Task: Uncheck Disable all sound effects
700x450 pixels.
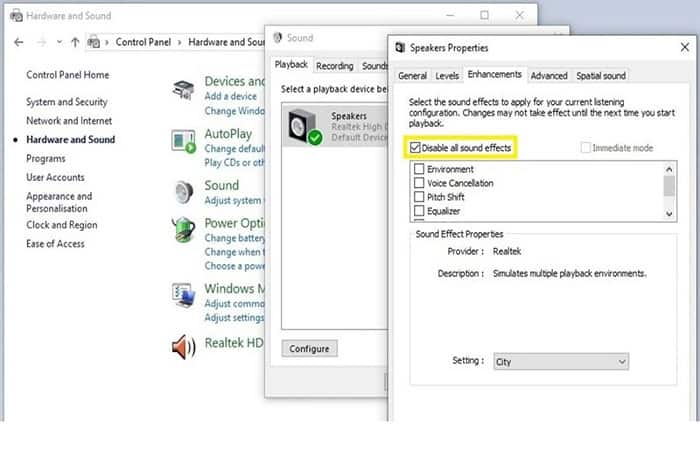Action: [x=415, y=148]
